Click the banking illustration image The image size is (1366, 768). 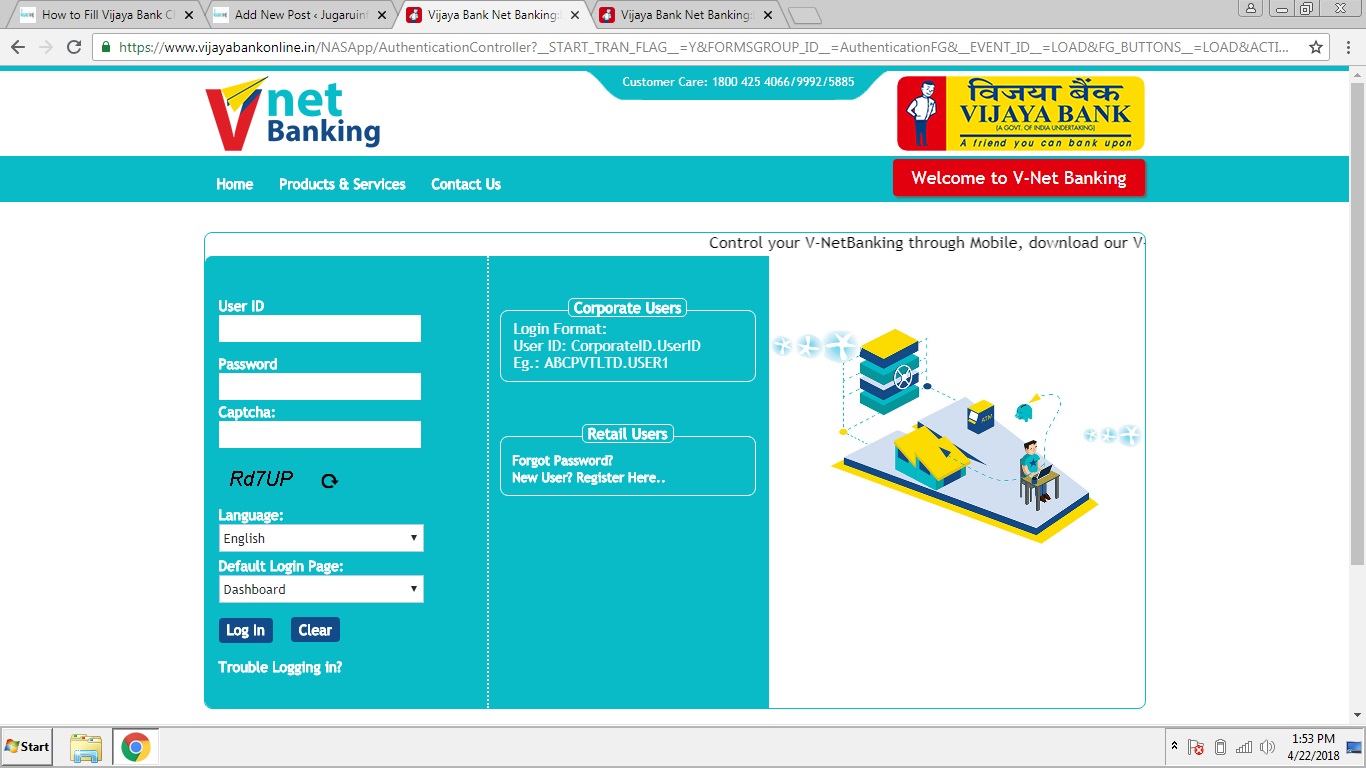point(957,436)
